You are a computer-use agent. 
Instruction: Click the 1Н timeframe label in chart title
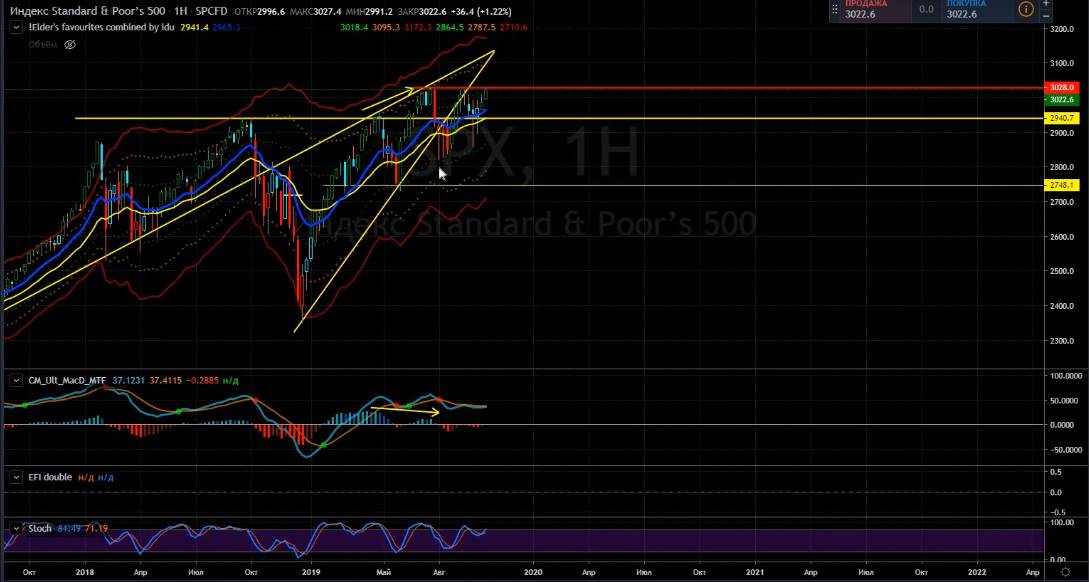pos(181,11)
